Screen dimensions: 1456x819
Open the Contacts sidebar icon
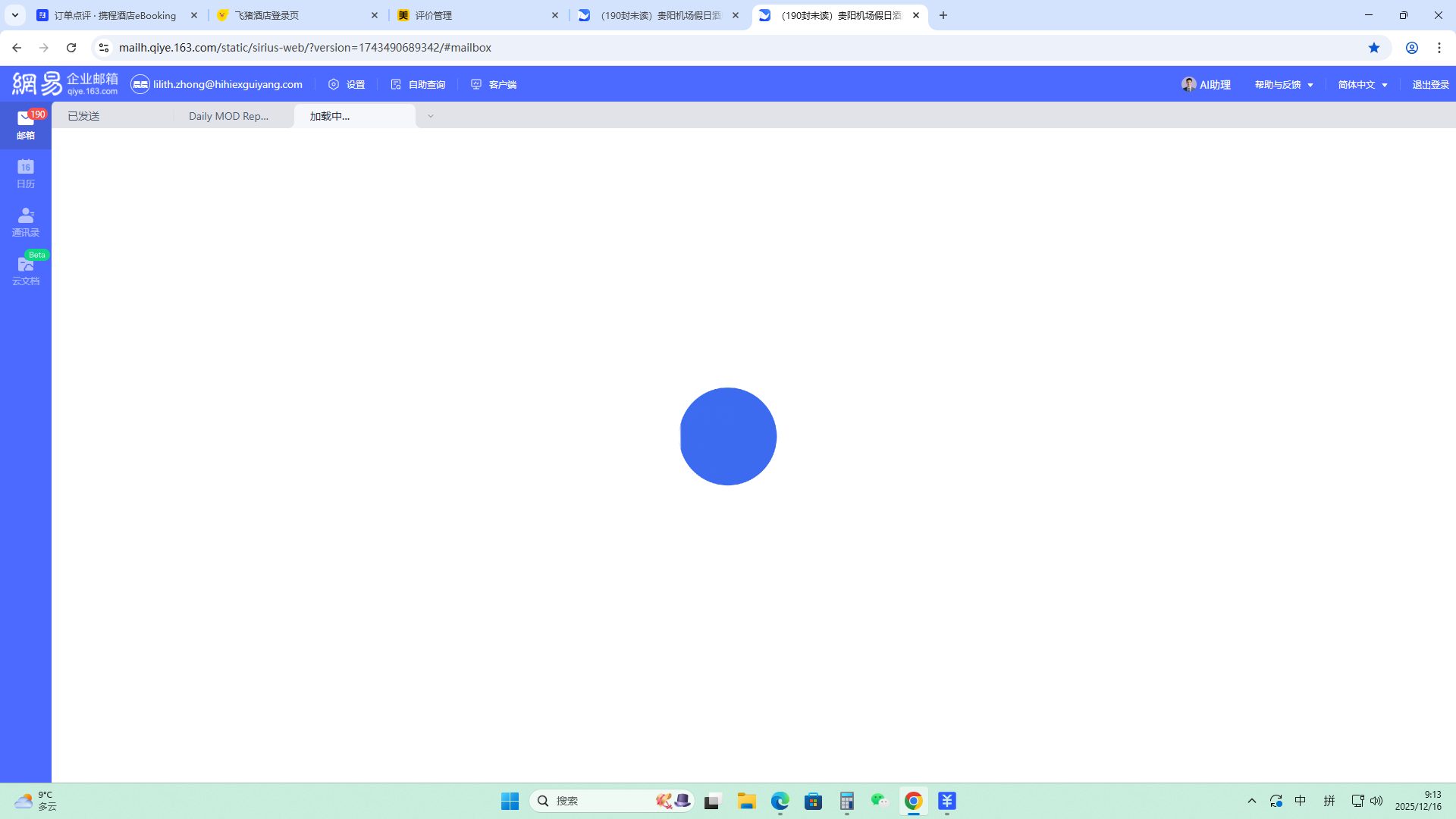26,221
